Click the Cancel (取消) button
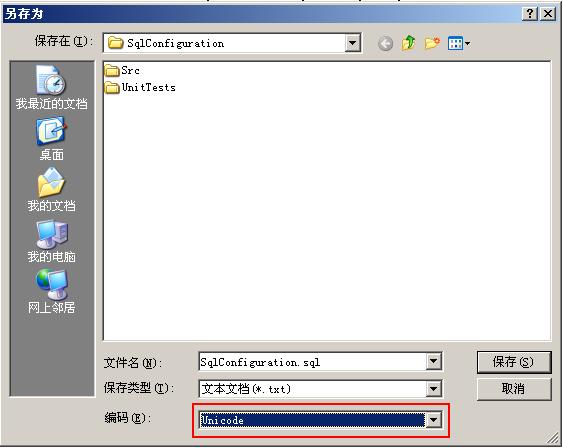 pos(514,388)
